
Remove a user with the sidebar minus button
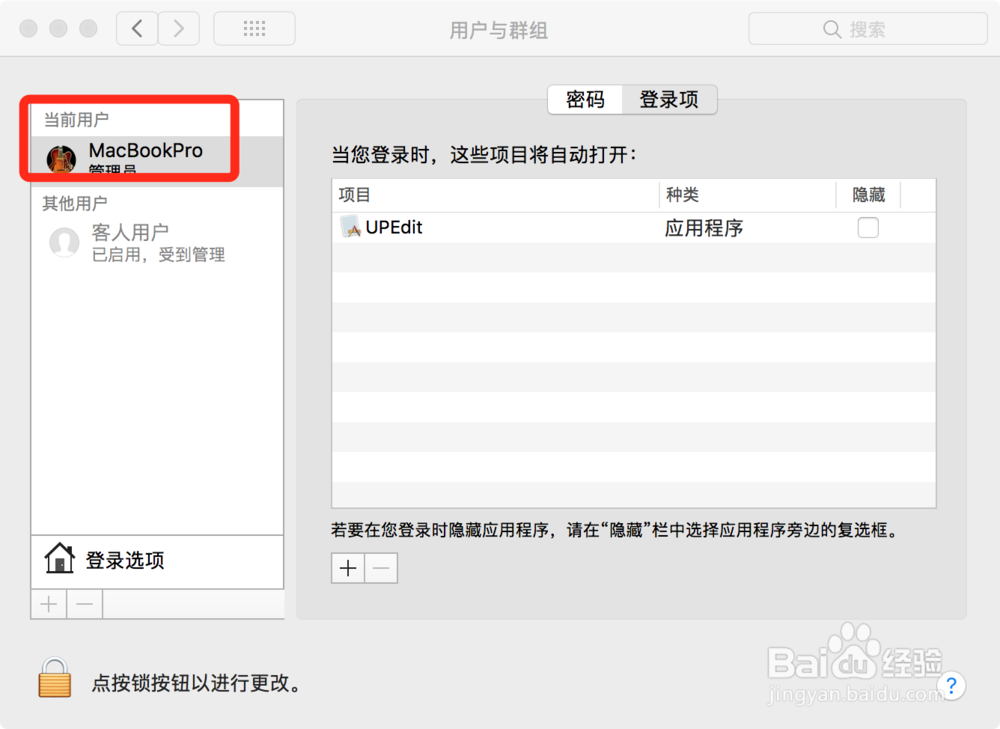84,603
